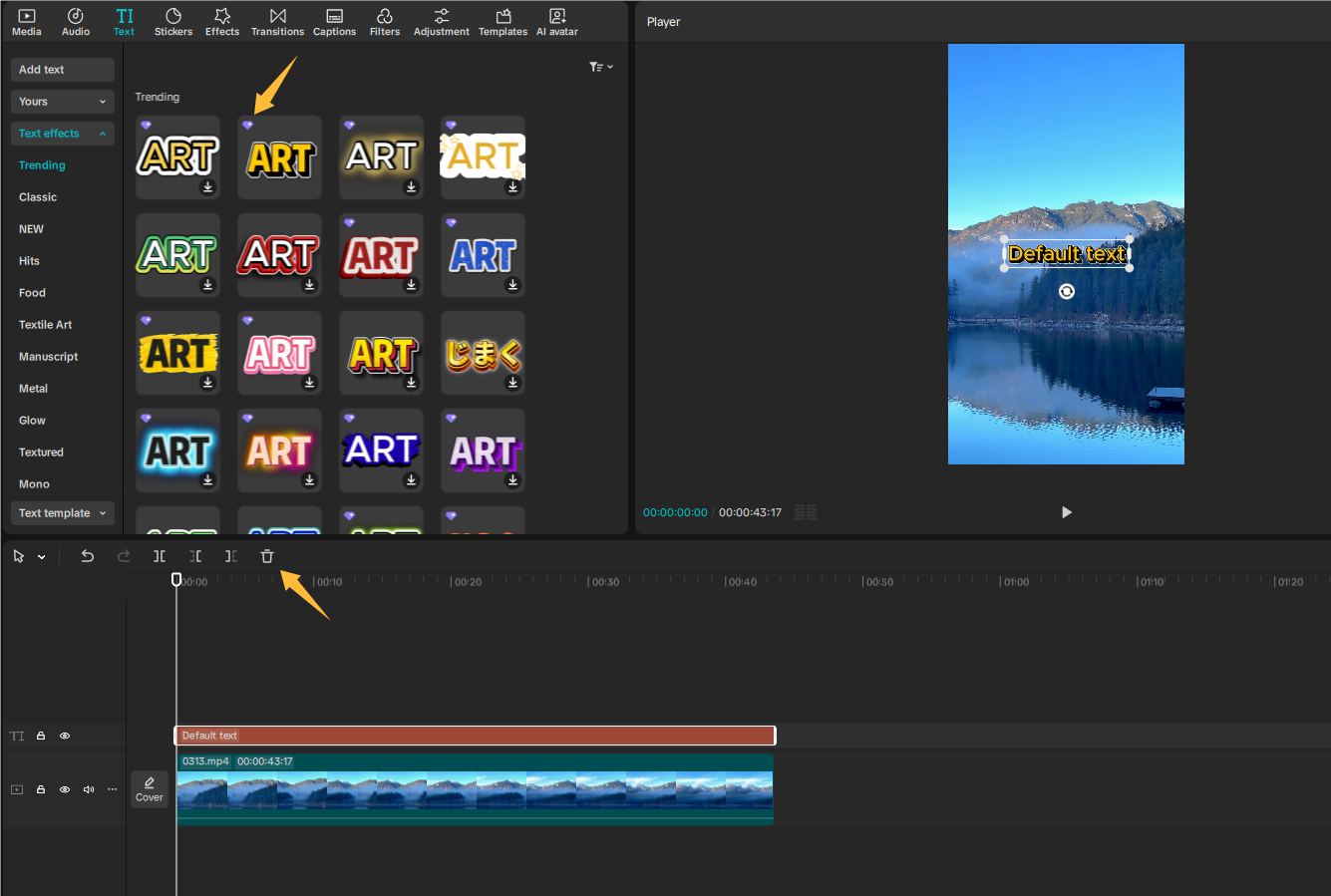
Task: Collapse the Text effects section
Action: click(x=62, y=133)
